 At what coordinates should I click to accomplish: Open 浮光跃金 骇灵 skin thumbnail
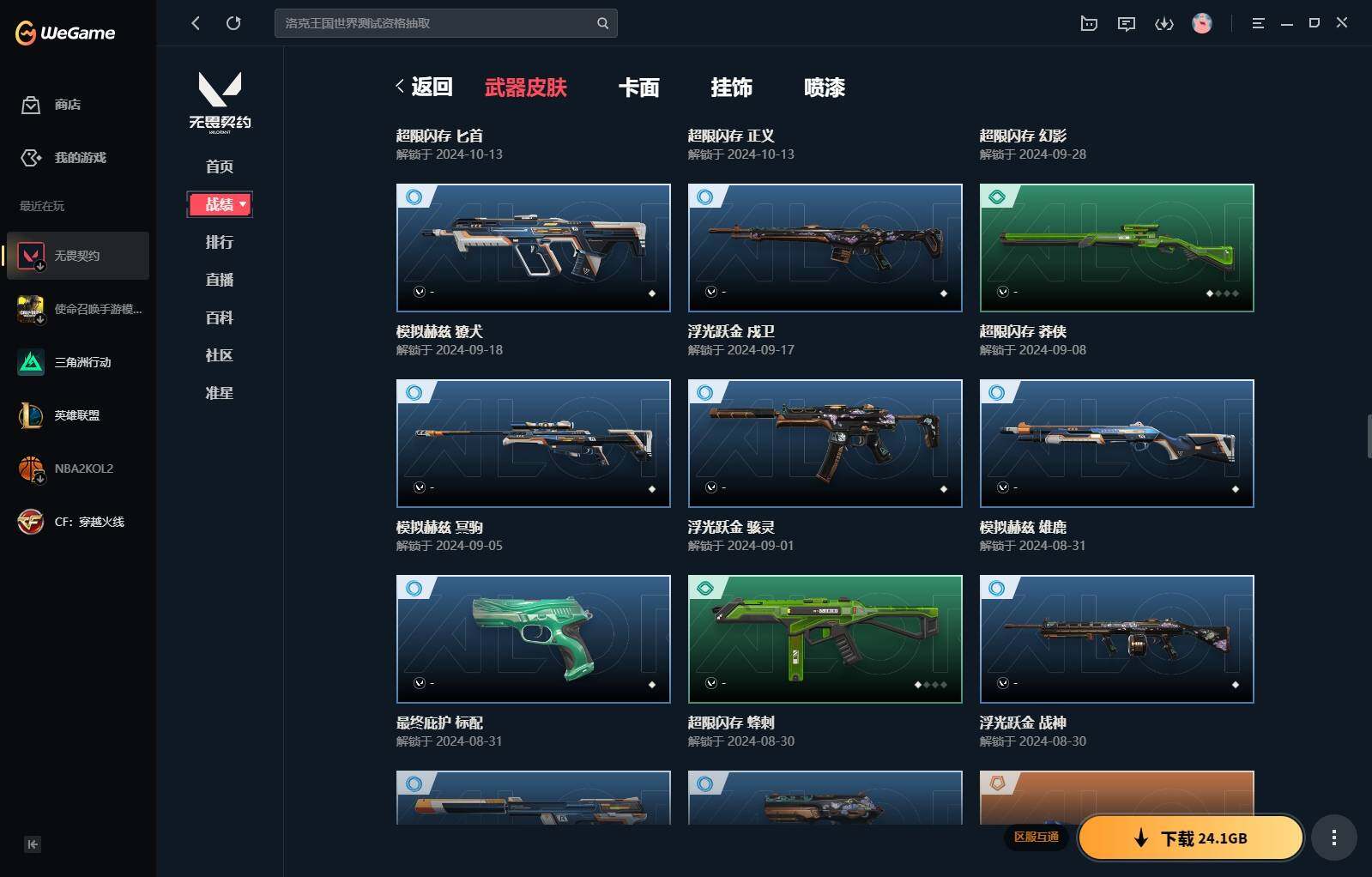(x=825, y=444)
